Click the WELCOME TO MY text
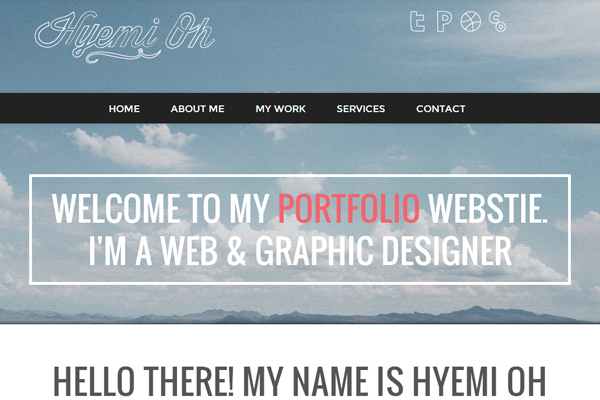Image resolution: width=600 pixels, height=400 pixels. pos(161,209)
